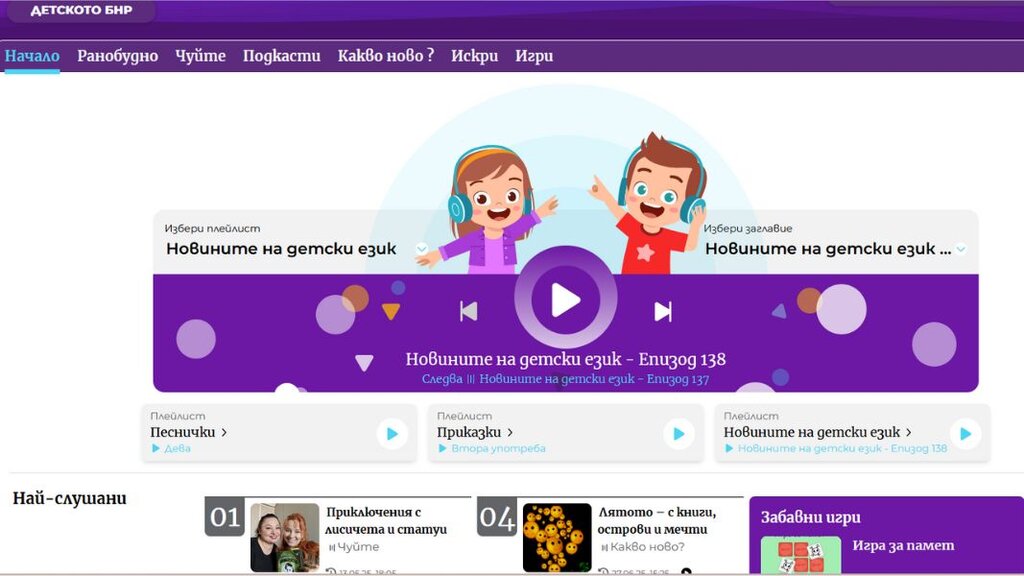Switch to the Ранобудно tab
1024x576 pixels.
(117, 56)
